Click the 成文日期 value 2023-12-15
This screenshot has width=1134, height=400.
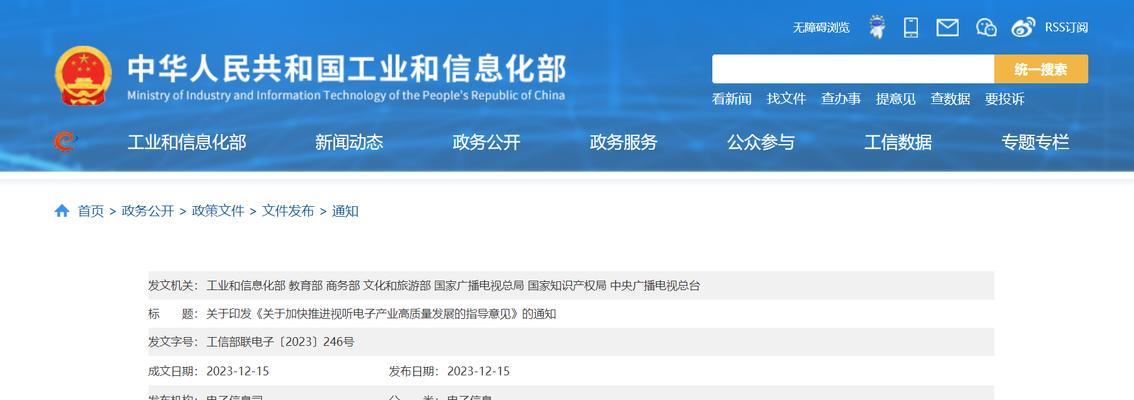coord(237,371)
